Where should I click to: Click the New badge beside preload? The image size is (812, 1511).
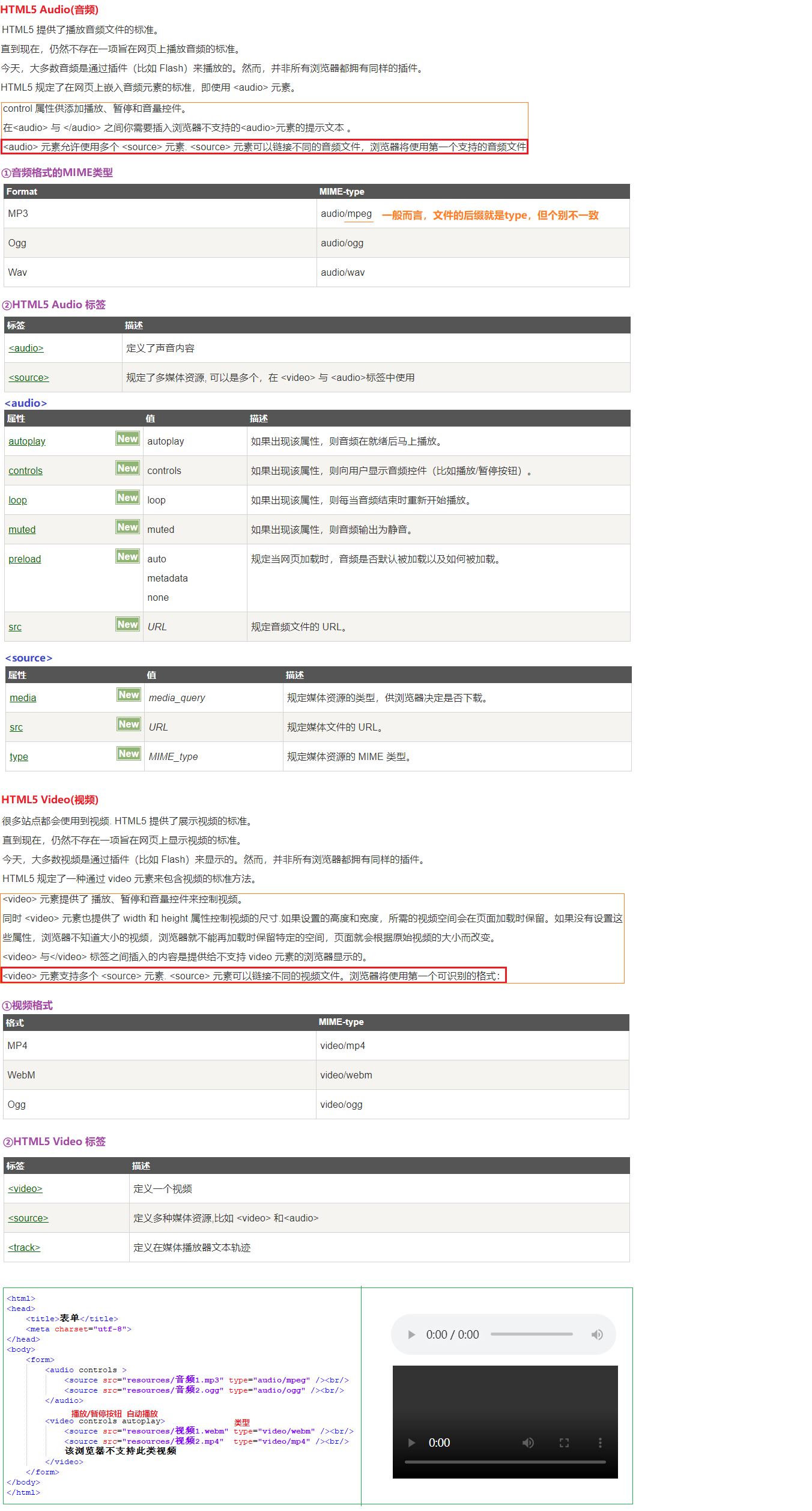pos(127,557)
